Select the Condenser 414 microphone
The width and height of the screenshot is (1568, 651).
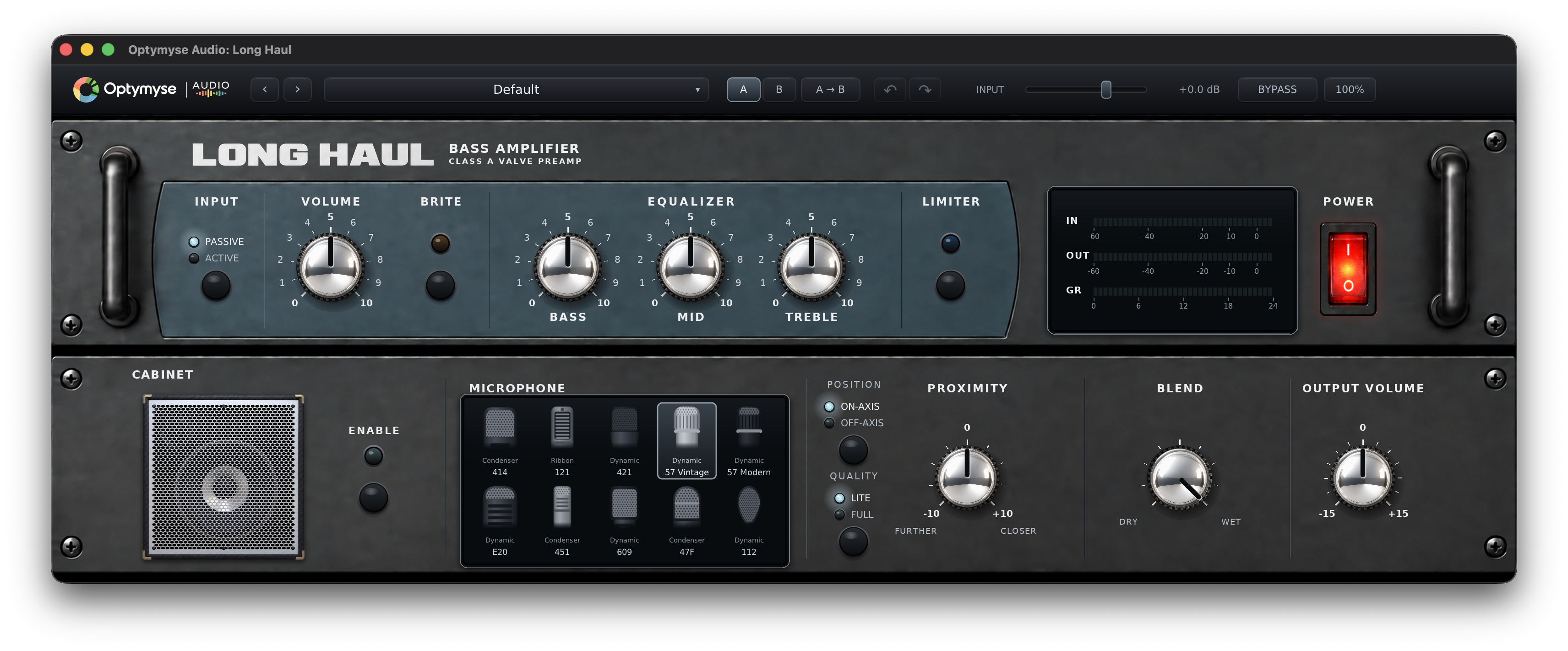tap(499, 442)
